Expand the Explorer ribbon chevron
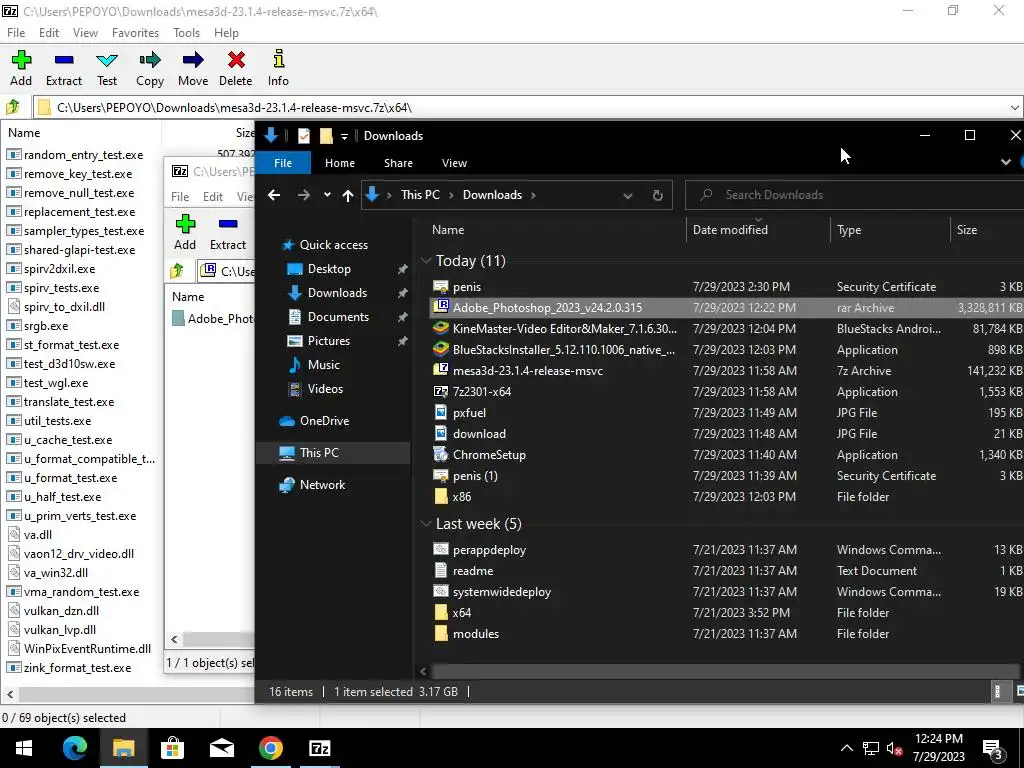The image size is (1024, 768). (x=1006, y=162)
